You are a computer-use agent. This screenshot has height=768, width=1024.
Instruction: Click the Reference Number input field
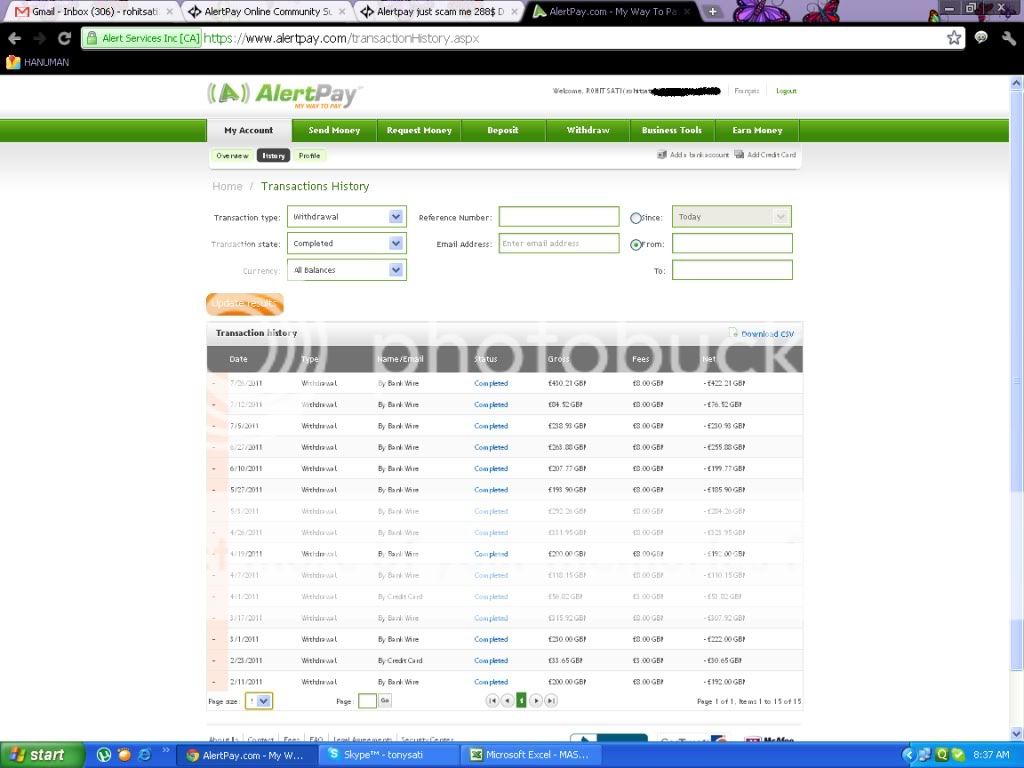(x=559, y=217)
